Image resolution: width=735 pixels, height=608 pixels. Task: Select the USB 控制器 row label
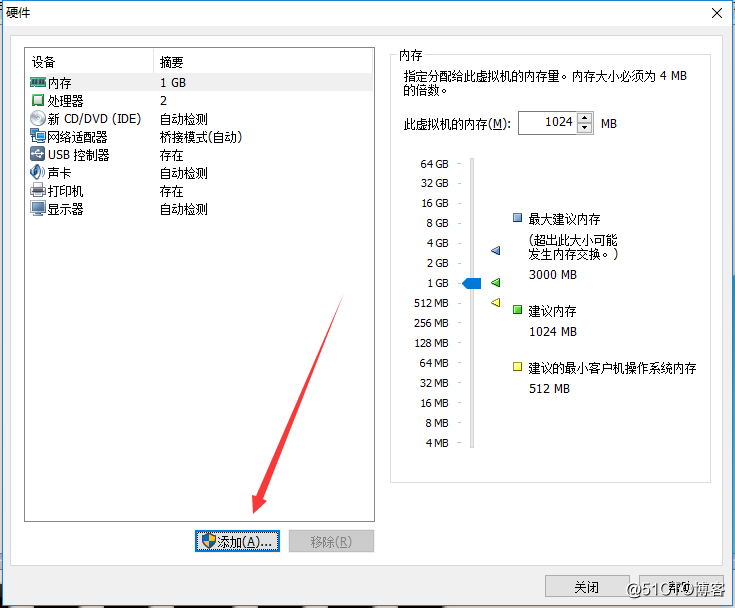point(79,155)
